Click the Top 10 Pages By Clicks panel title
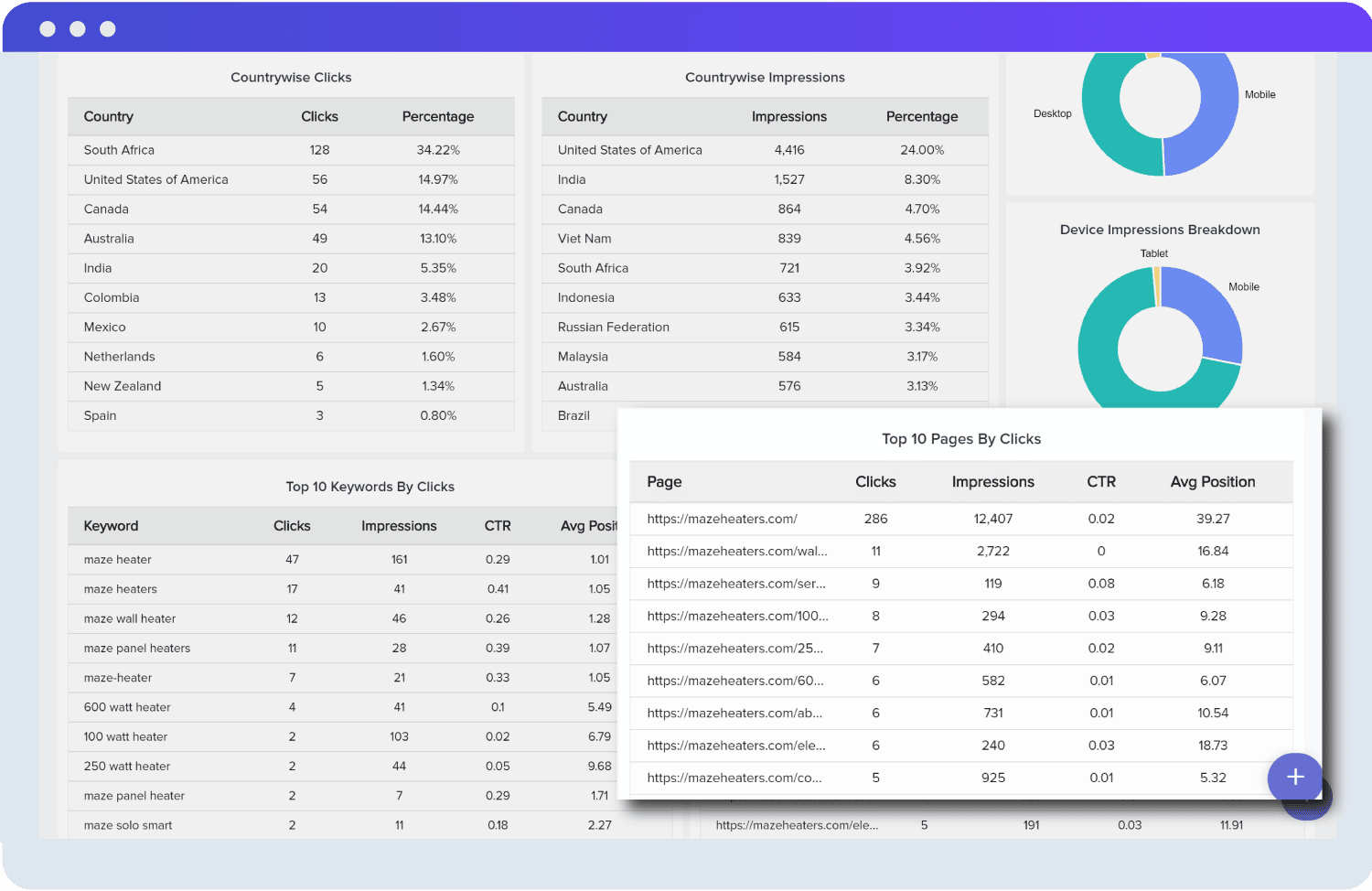Viewport: 1372px width, 891px height. [x=961, y=438]
